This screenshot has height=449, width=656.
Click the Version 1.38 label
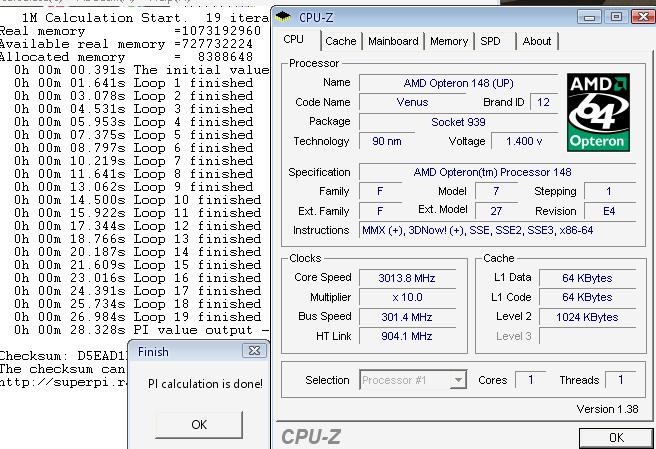coord(607,409)
